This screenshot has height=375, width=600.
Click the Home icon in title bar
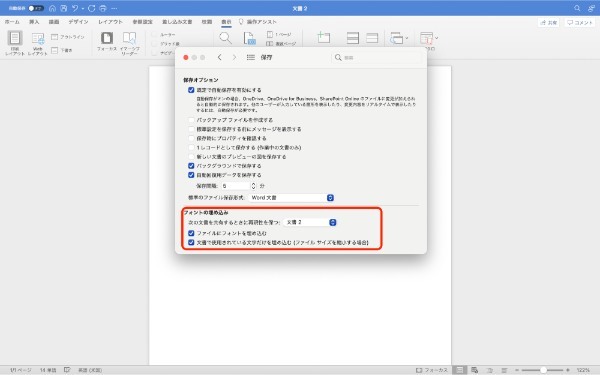coord(52,8)
